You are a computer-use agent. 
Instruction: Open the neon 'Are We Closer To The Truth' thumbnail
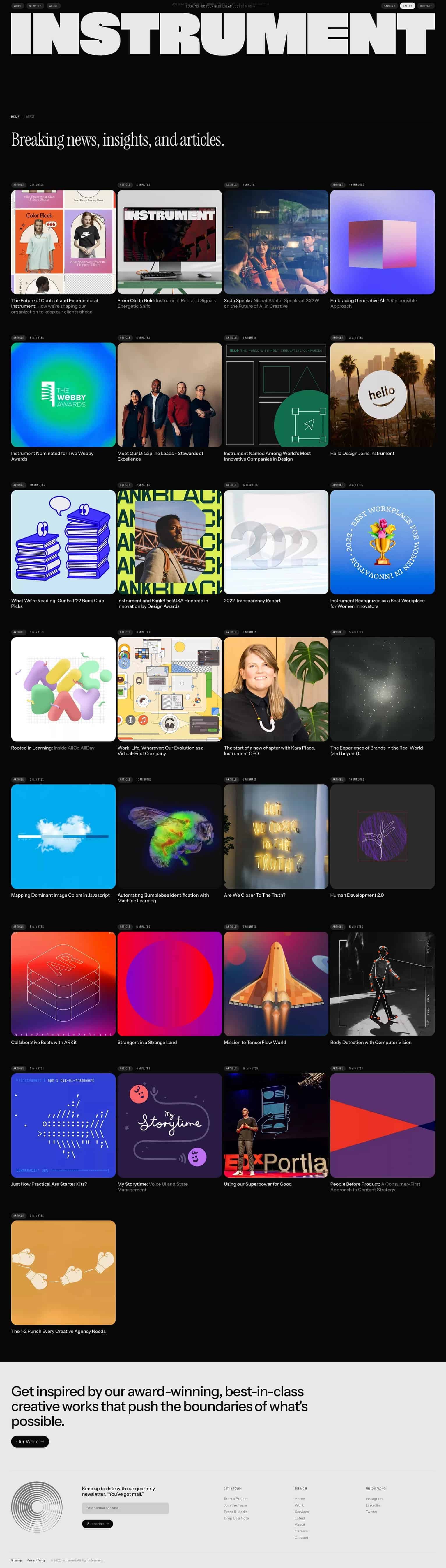[276, 836]
